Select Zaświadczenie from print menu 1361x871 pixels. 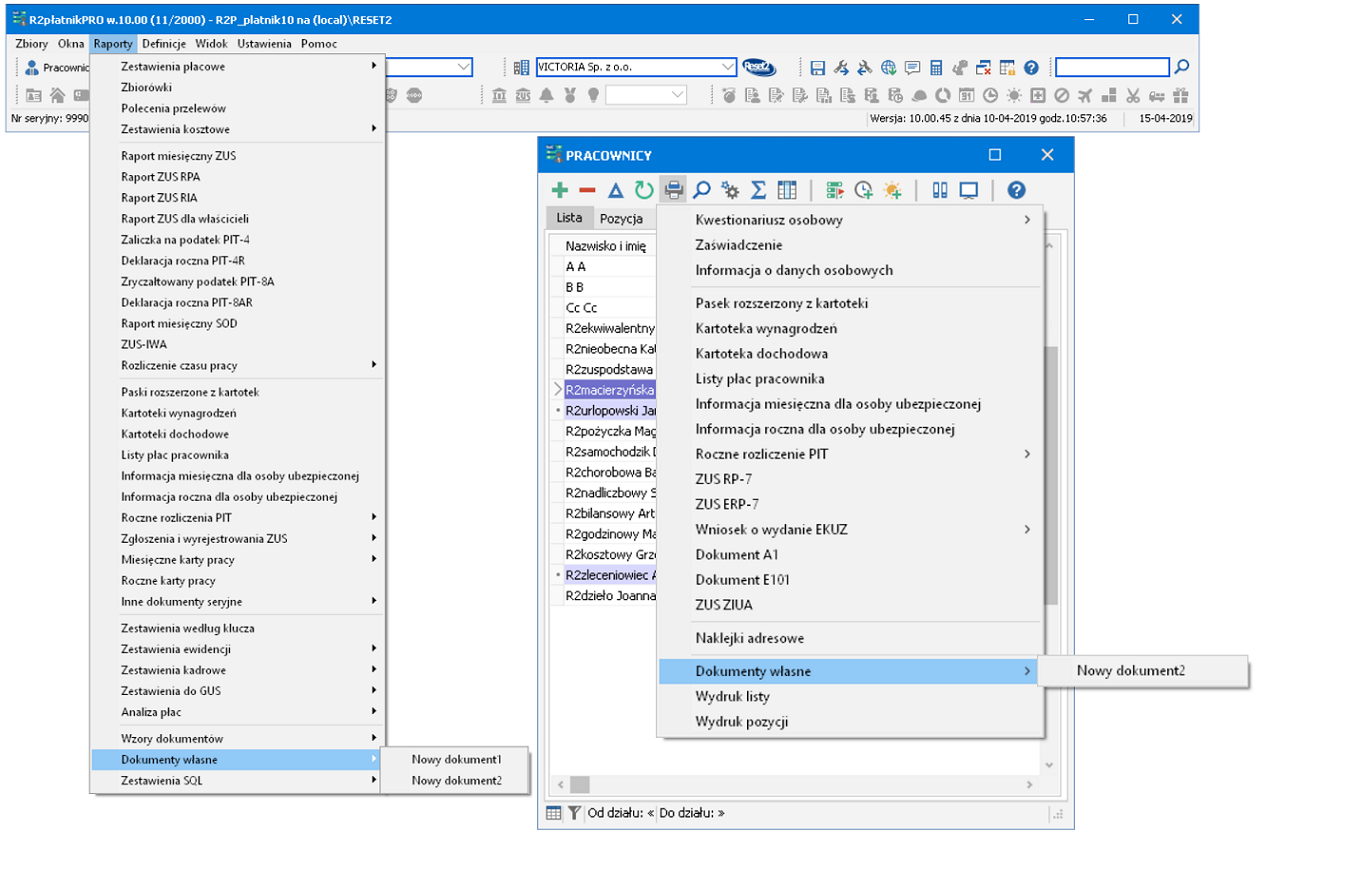pos(850,245)
